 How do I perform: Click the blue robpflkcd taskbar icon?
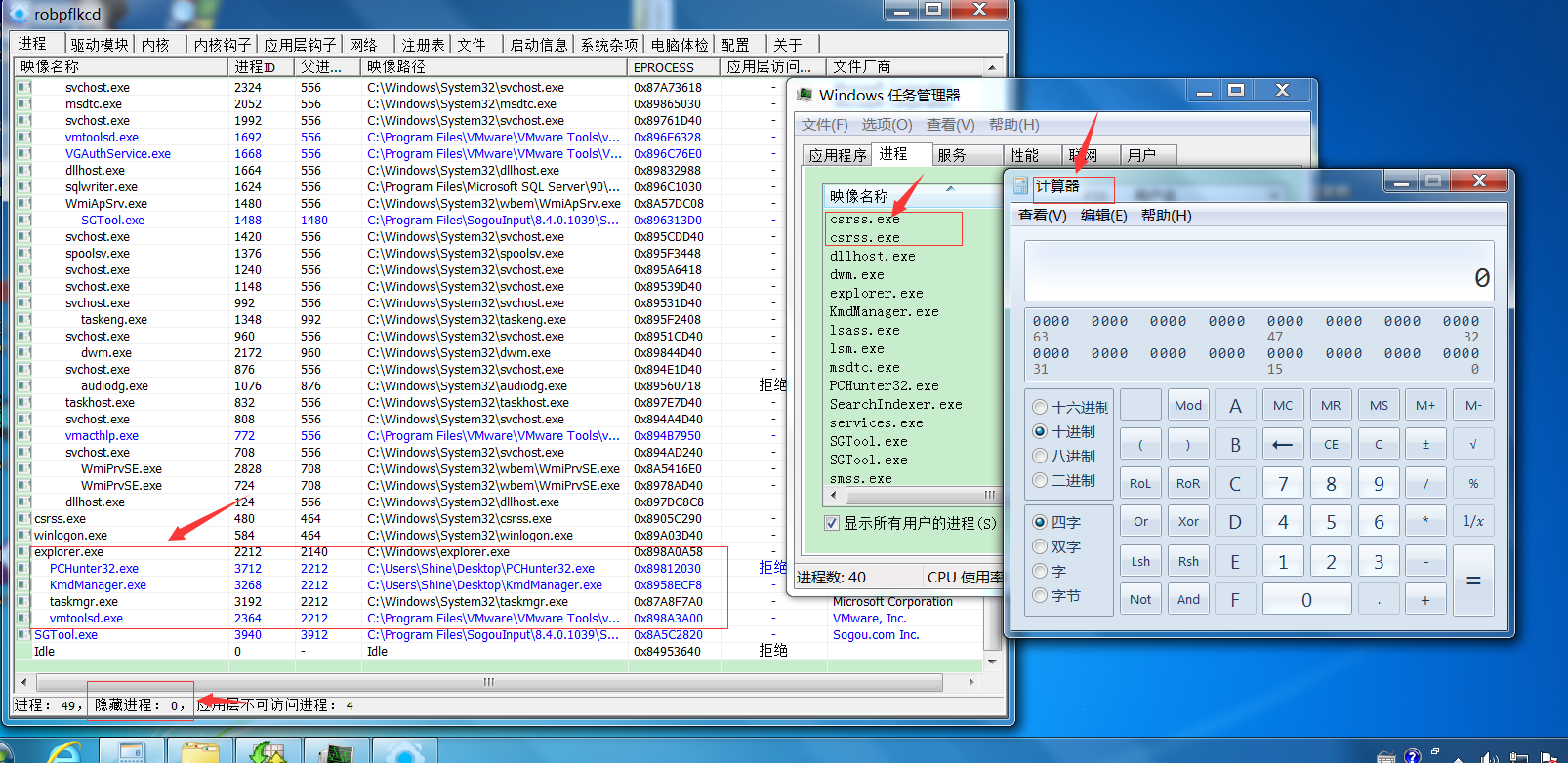pos(404,752)
